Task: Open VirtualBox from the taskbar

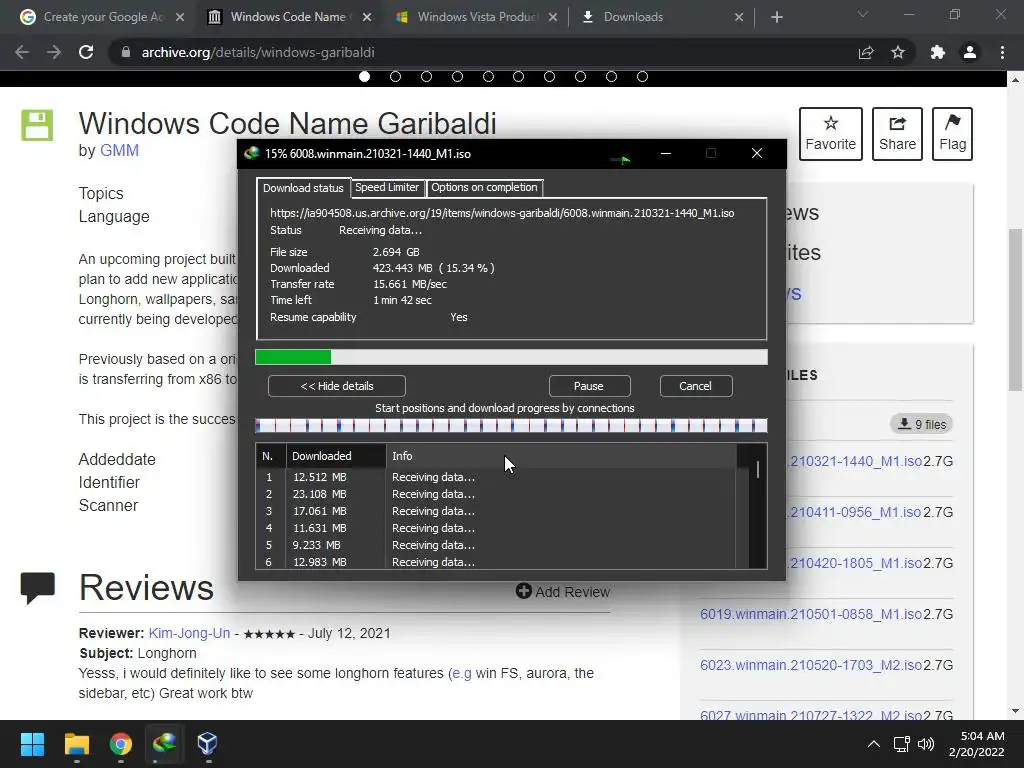Action: 208,744
